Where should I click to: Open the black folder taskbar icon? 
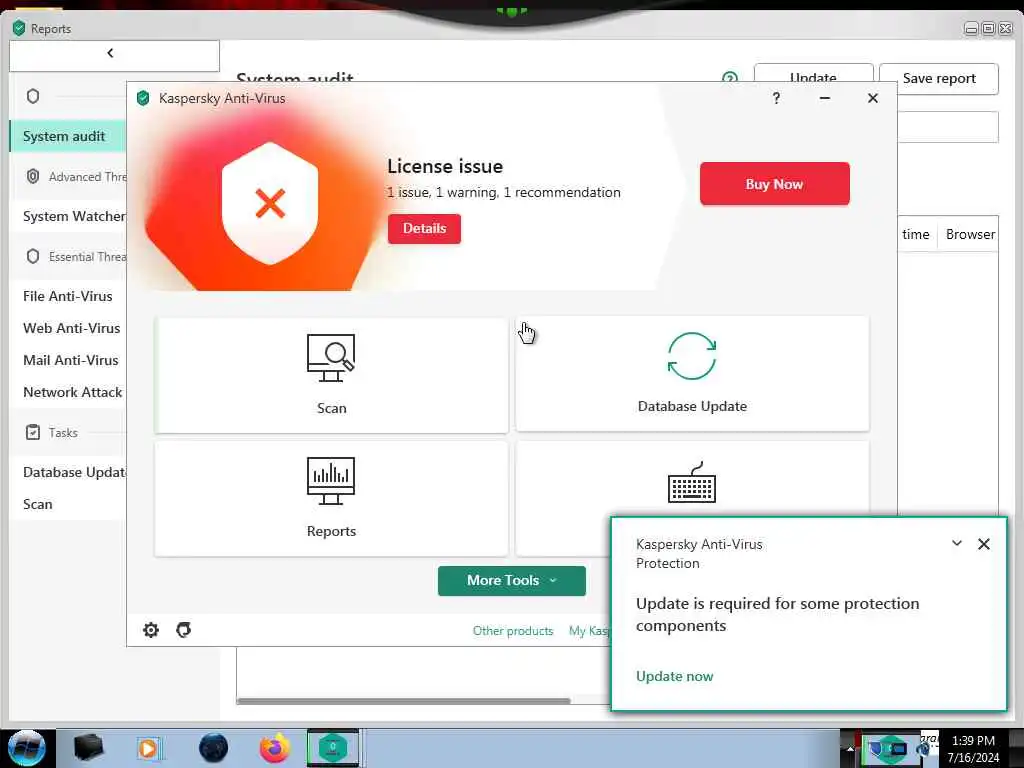(x=89, y=748)
